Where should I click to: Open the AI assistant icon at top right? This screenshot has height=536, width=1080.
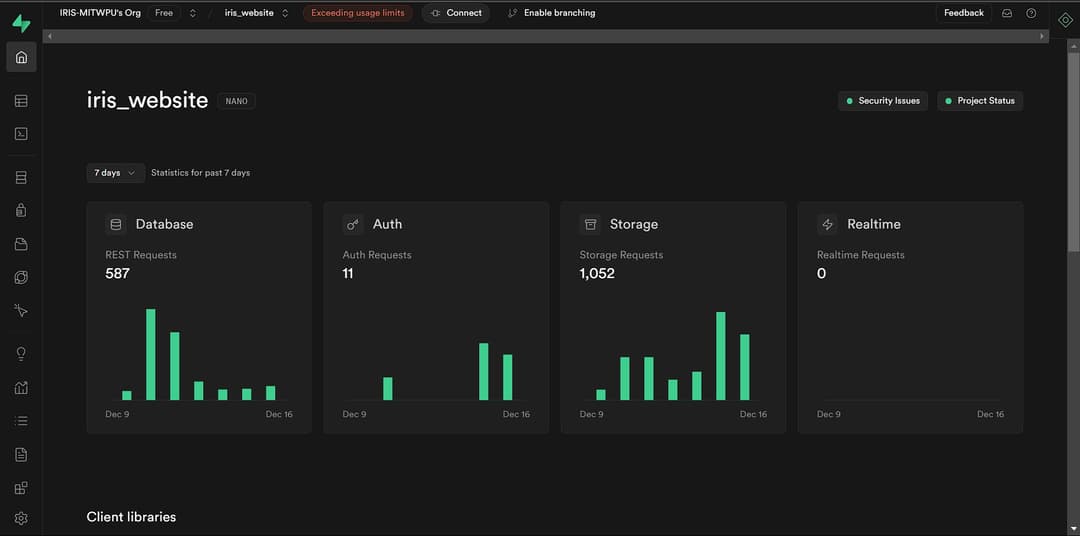coord(1066,20)
